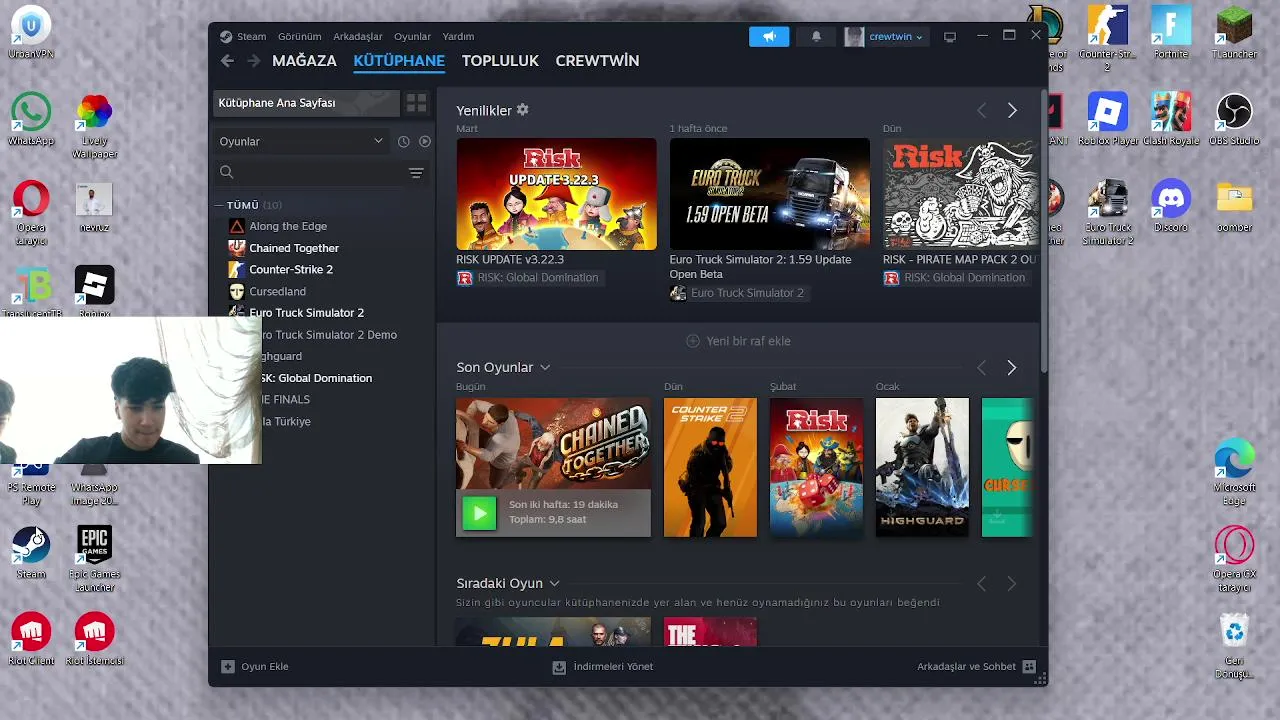Select Euro Truck Simulator 2 Demo in list
The image size is (1280, 720).
pyautogui.click(x=329, y=335)
